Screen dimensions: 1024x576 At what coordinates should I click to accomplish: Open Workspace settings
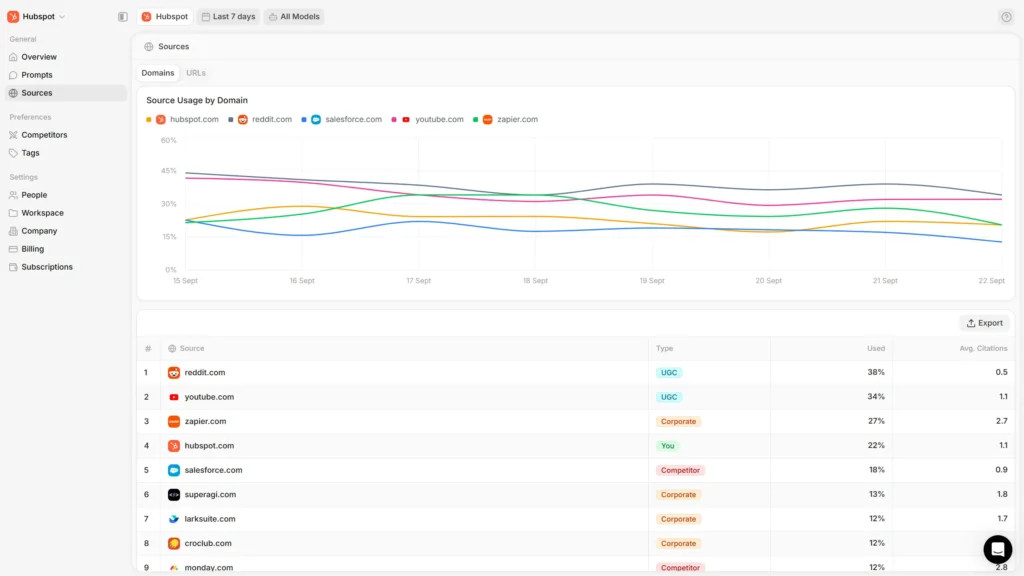(x=65, y=213)
